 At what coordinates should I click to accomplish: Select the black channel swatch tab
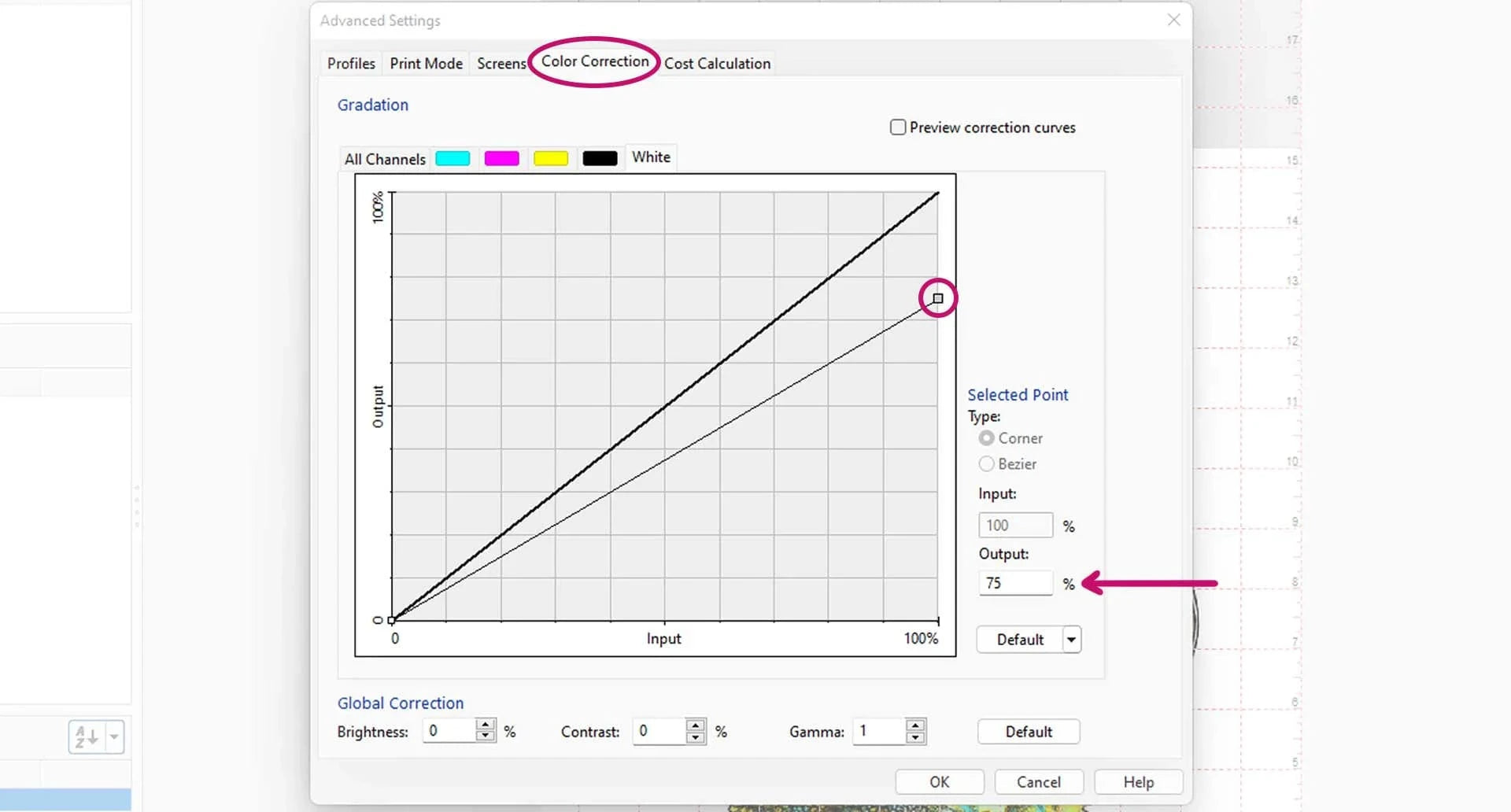tap(600, 158)
